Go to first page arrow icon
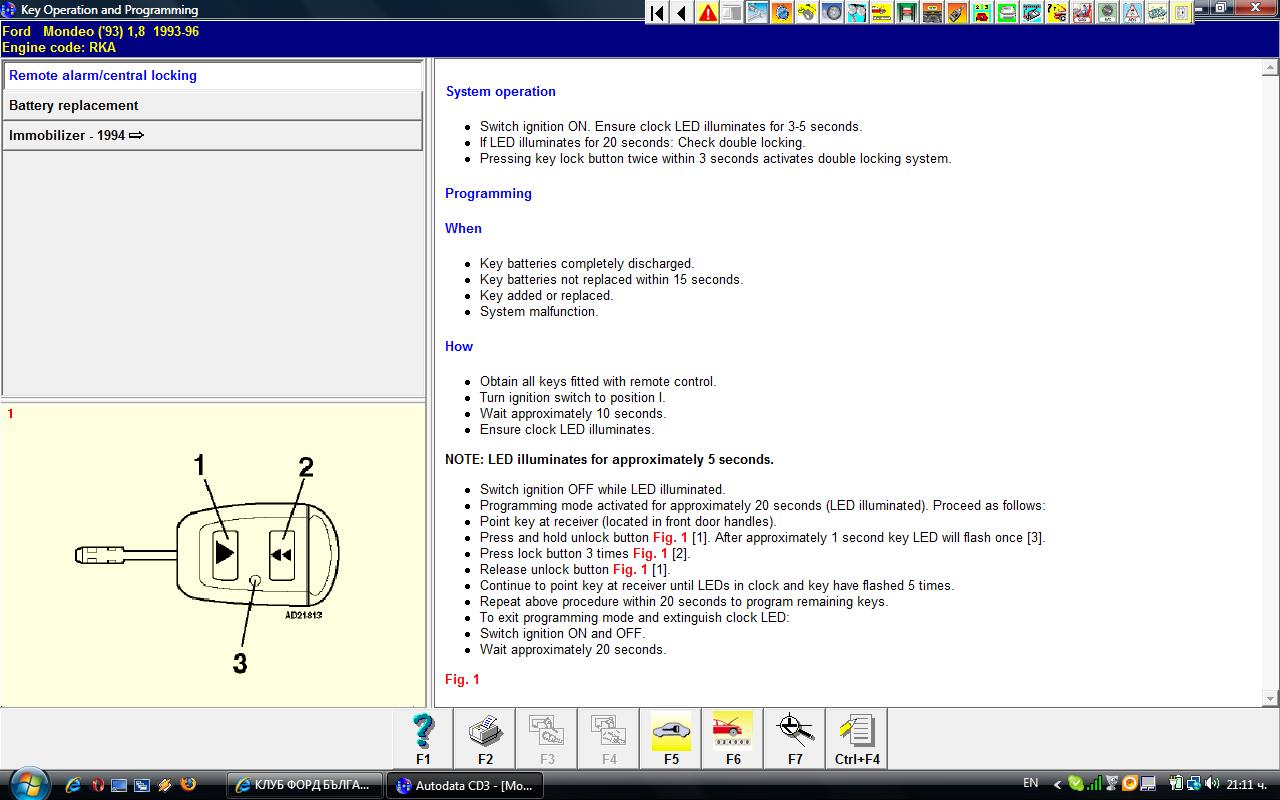 pyautogui.click(x=657, y=13)
